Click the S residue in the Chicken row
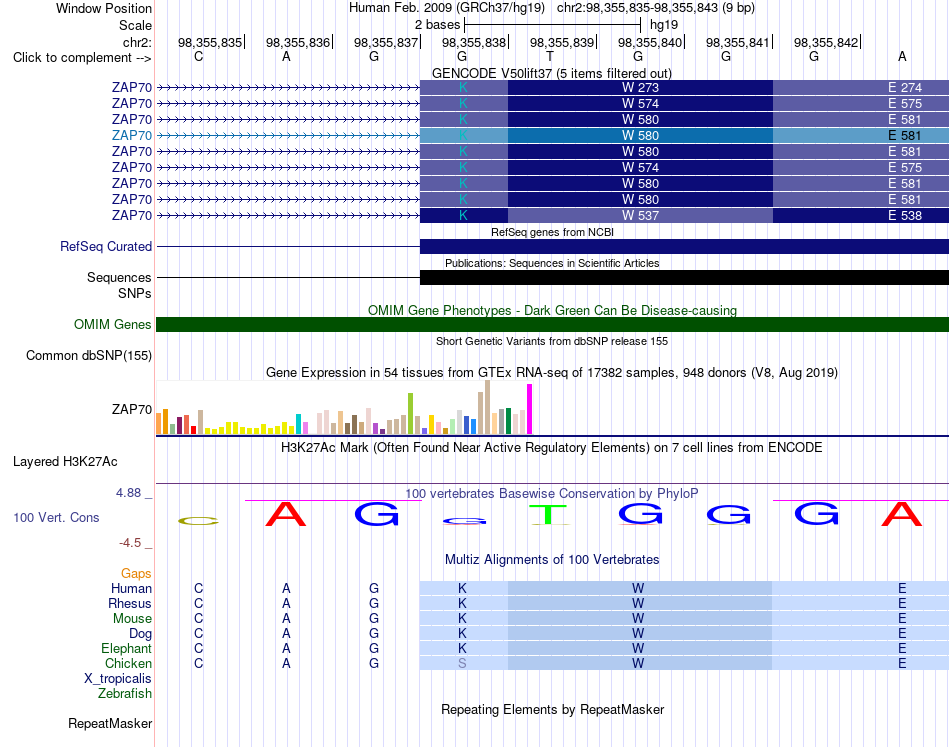This screenshot has height=747, width=950. pos(462,663)
